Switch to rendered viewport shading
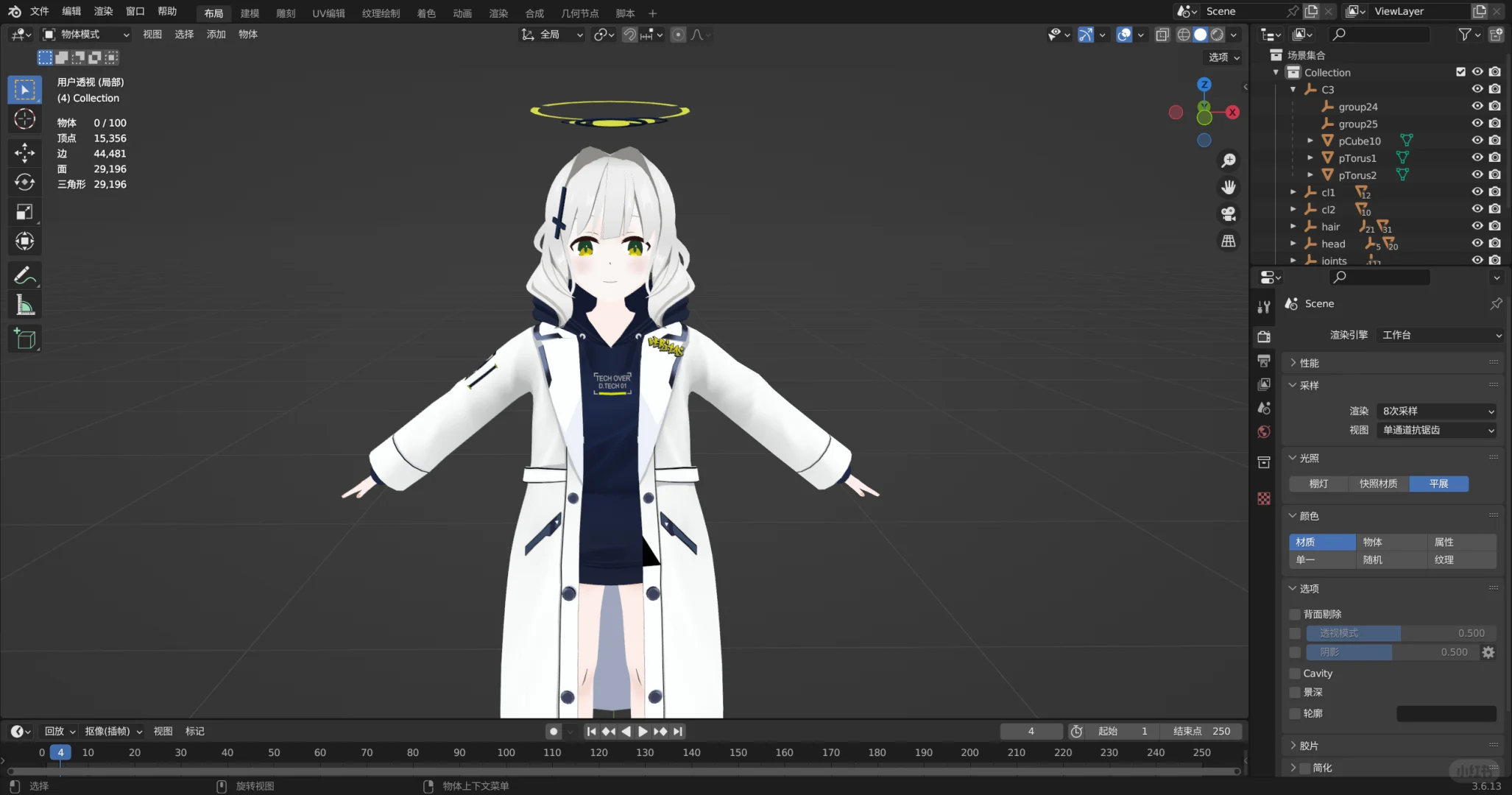This screenshot has width=1512, height=795. 1218,35
